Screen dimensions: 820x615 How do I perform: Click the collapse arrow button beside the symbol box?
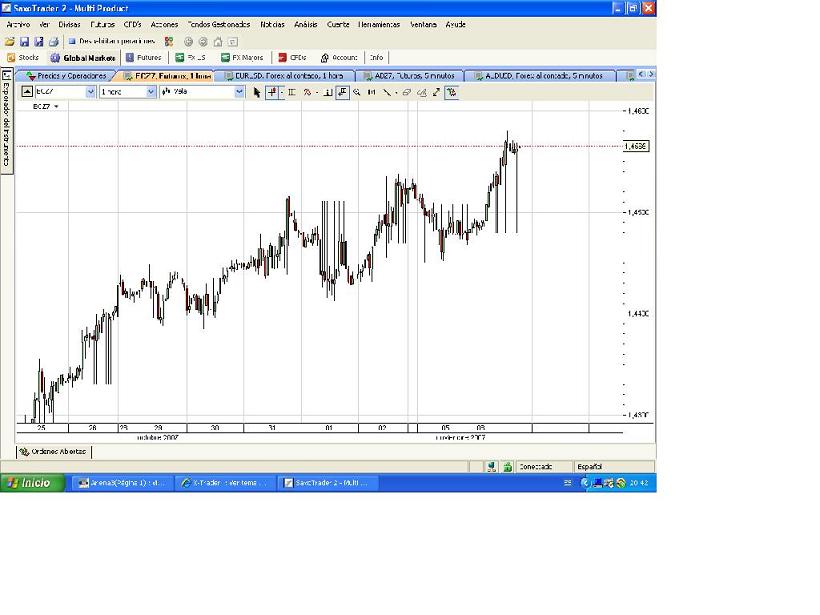27,92
